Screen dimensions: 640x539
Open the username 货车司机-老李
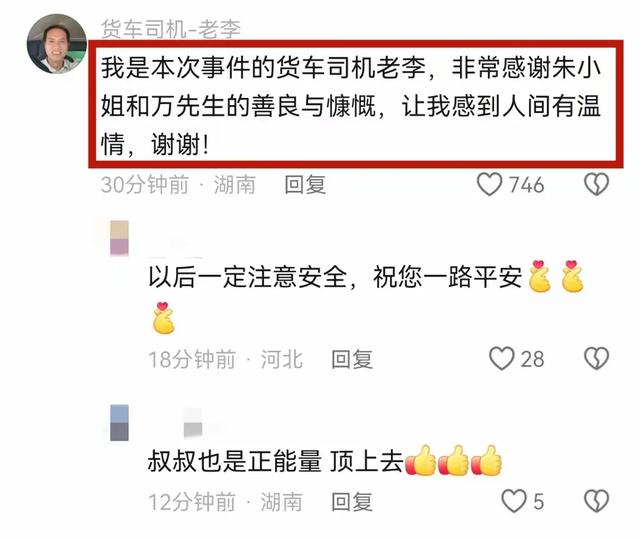[x=171, y=29]
